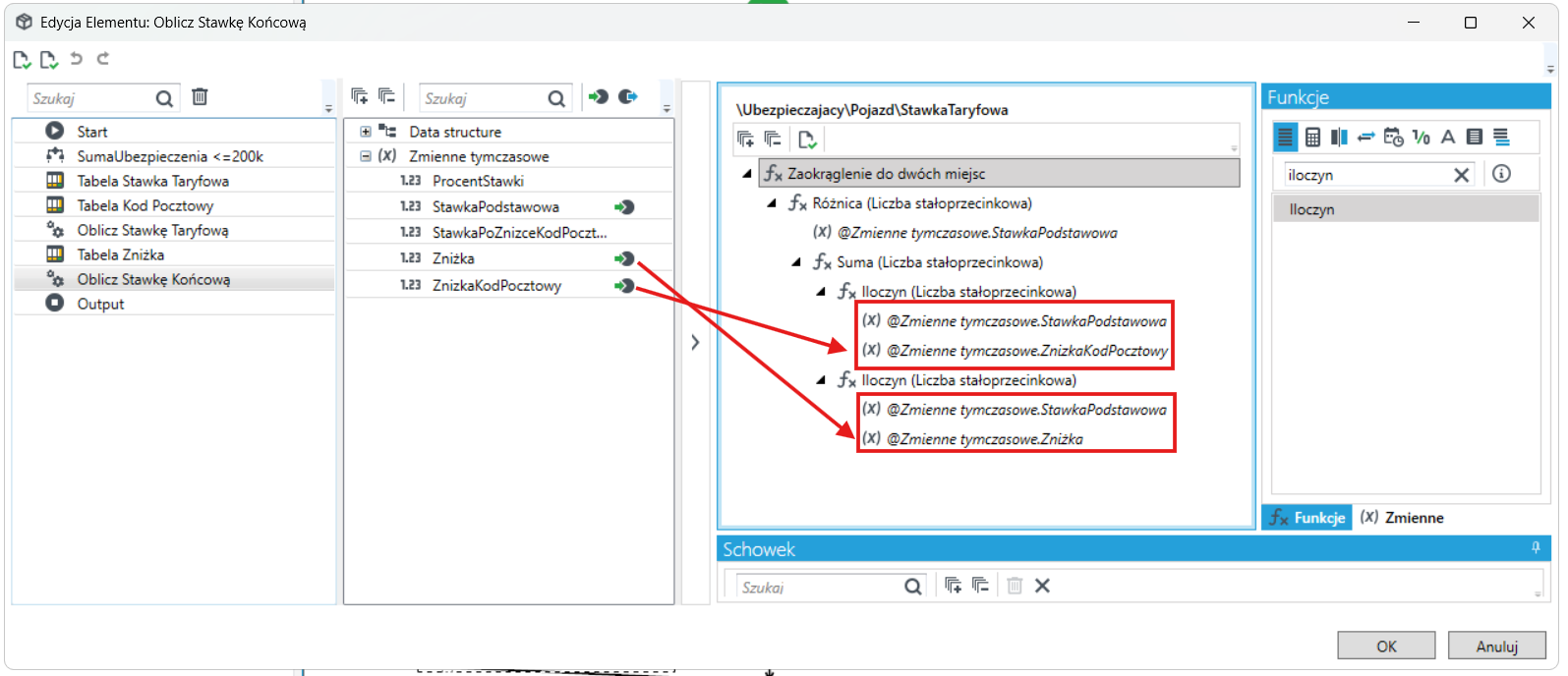The height and width of the screenshot is (676, 1568).
Task: Switch to the Funkcje tab
Action: [1307, 518]
